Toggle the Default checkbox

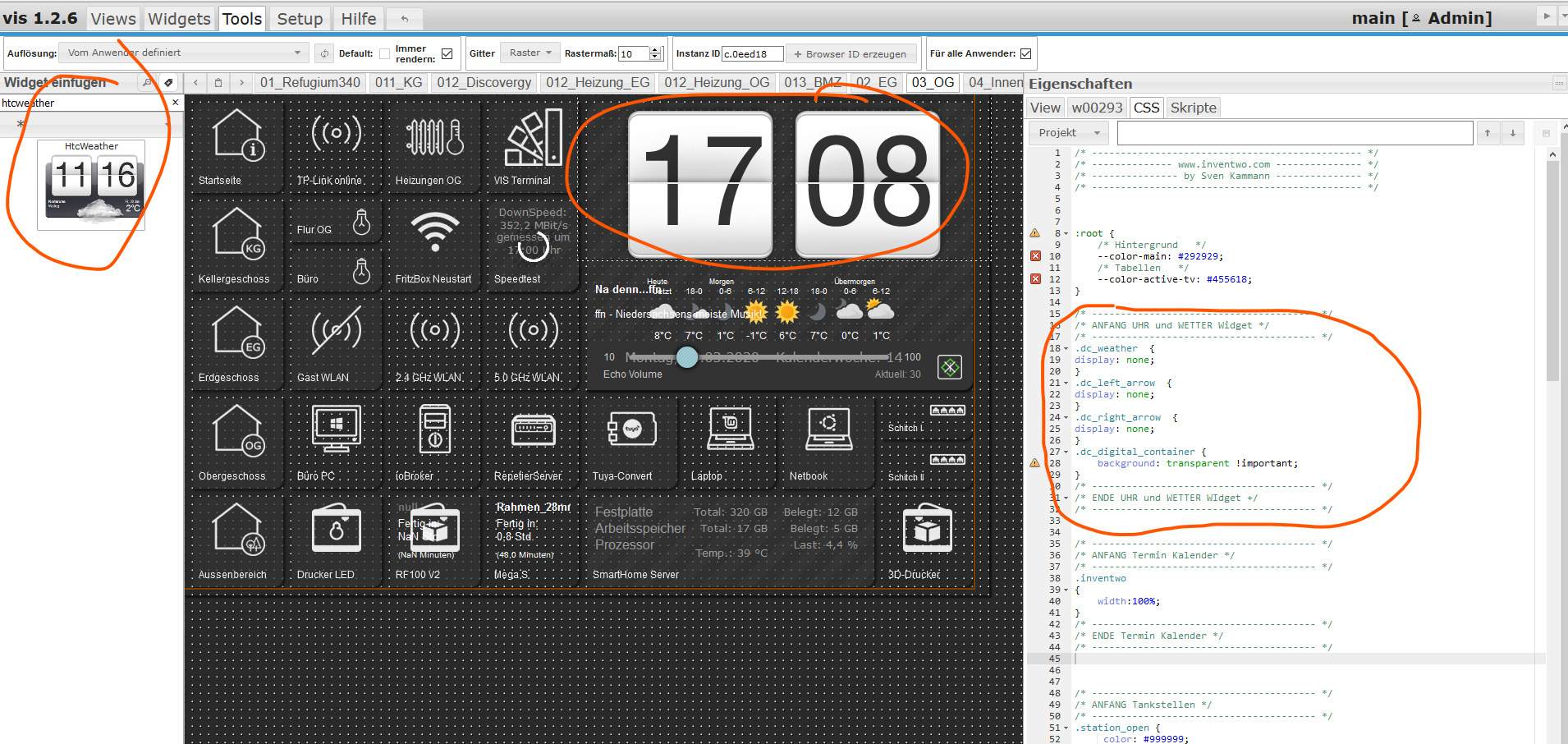coord(384,53)
